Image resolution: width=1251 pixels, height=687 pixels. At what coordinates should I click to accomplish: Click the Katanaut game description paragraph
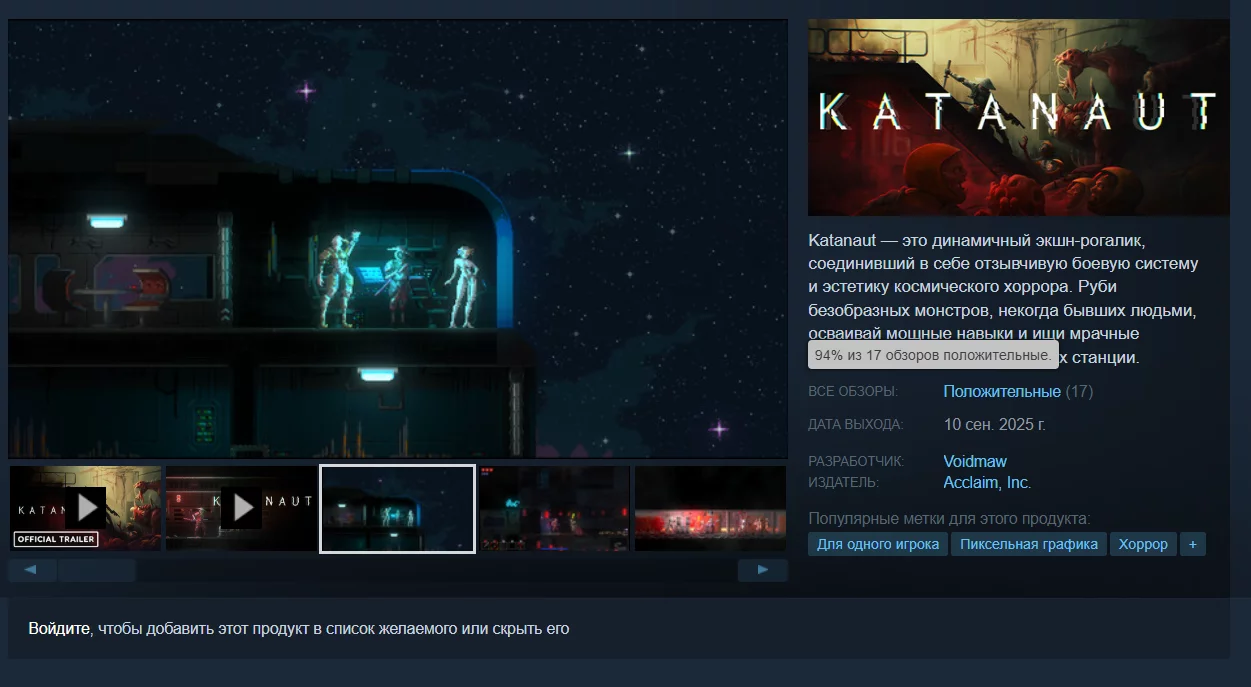click(1004, 298)
